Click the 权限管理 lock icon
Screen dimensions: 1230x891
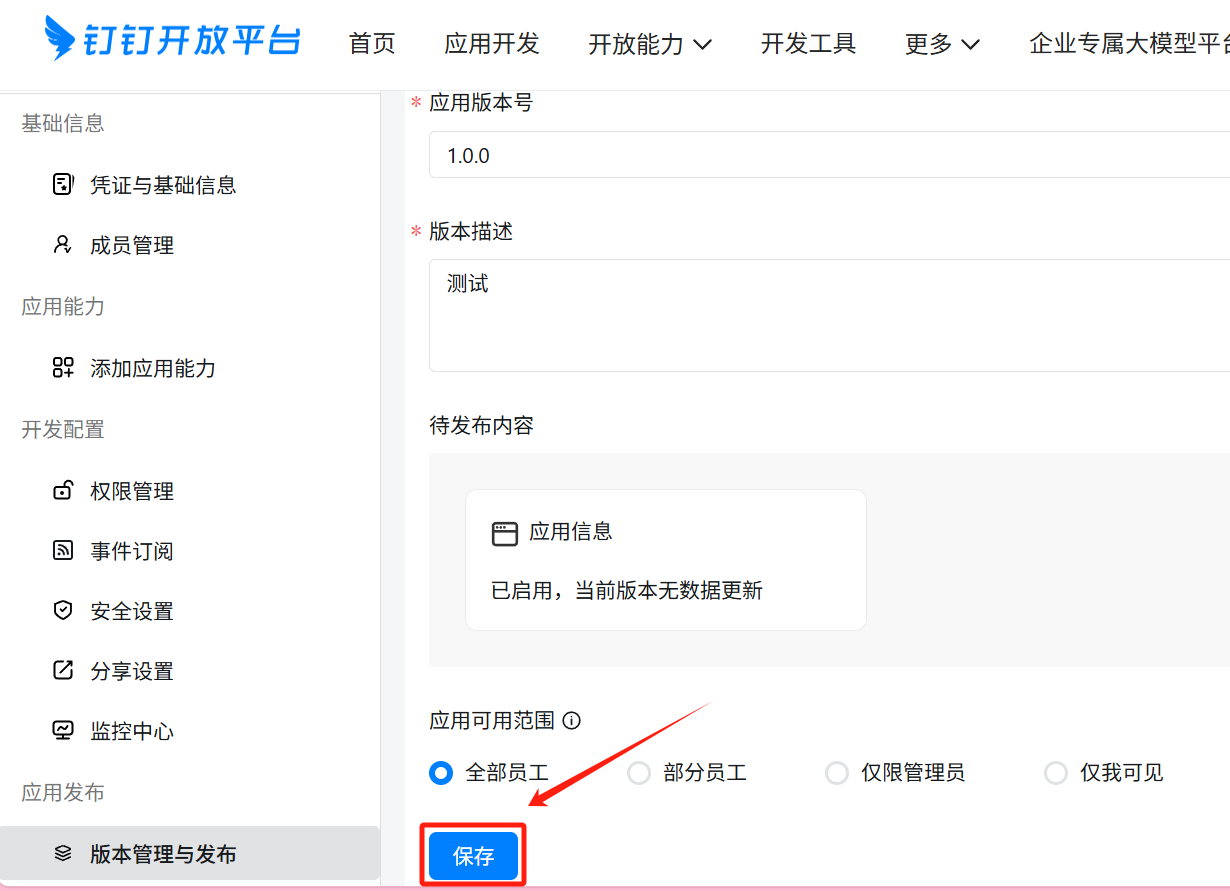click(x=63, y=491)
